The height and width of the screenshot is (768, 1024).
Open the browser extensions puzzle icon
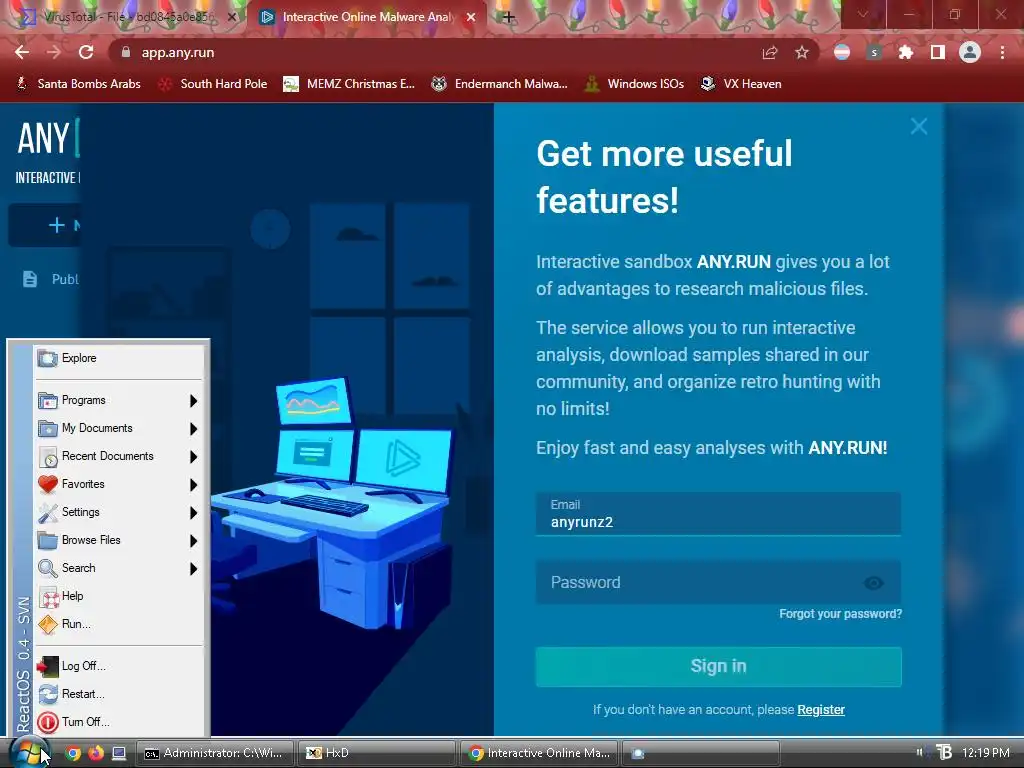[906, 52]
